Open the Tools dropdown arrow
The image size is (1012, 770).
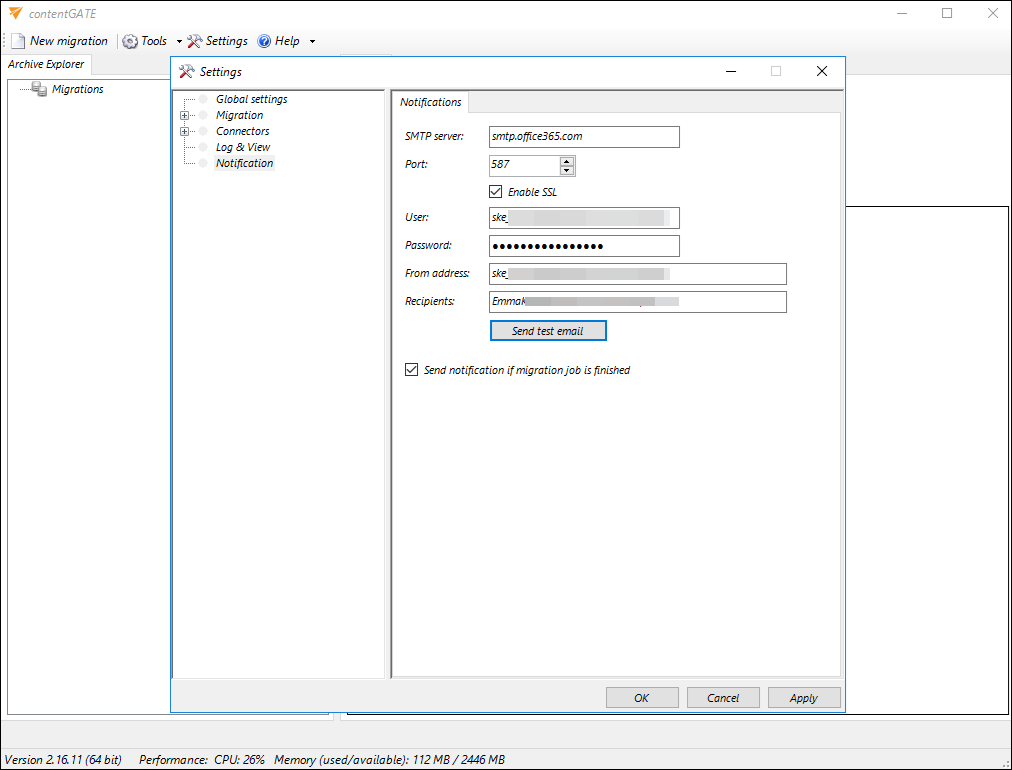pos(179,41)
